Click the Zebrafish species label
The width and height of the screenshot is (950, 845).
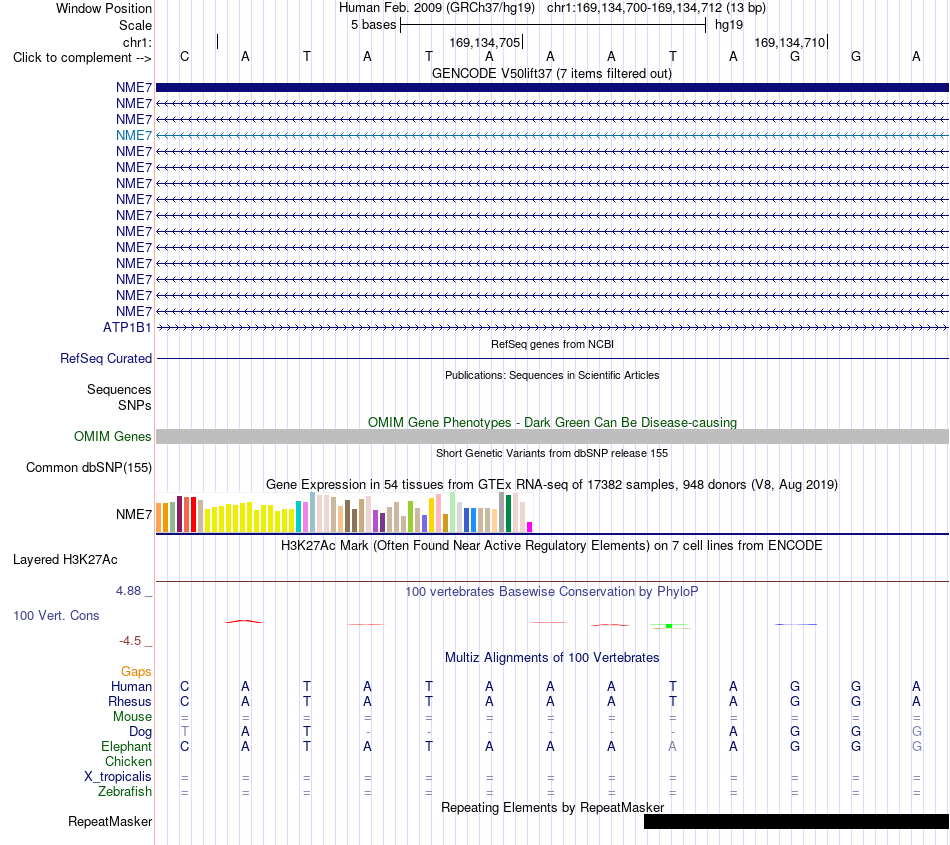pyautogui.click(x=125, y=791)
